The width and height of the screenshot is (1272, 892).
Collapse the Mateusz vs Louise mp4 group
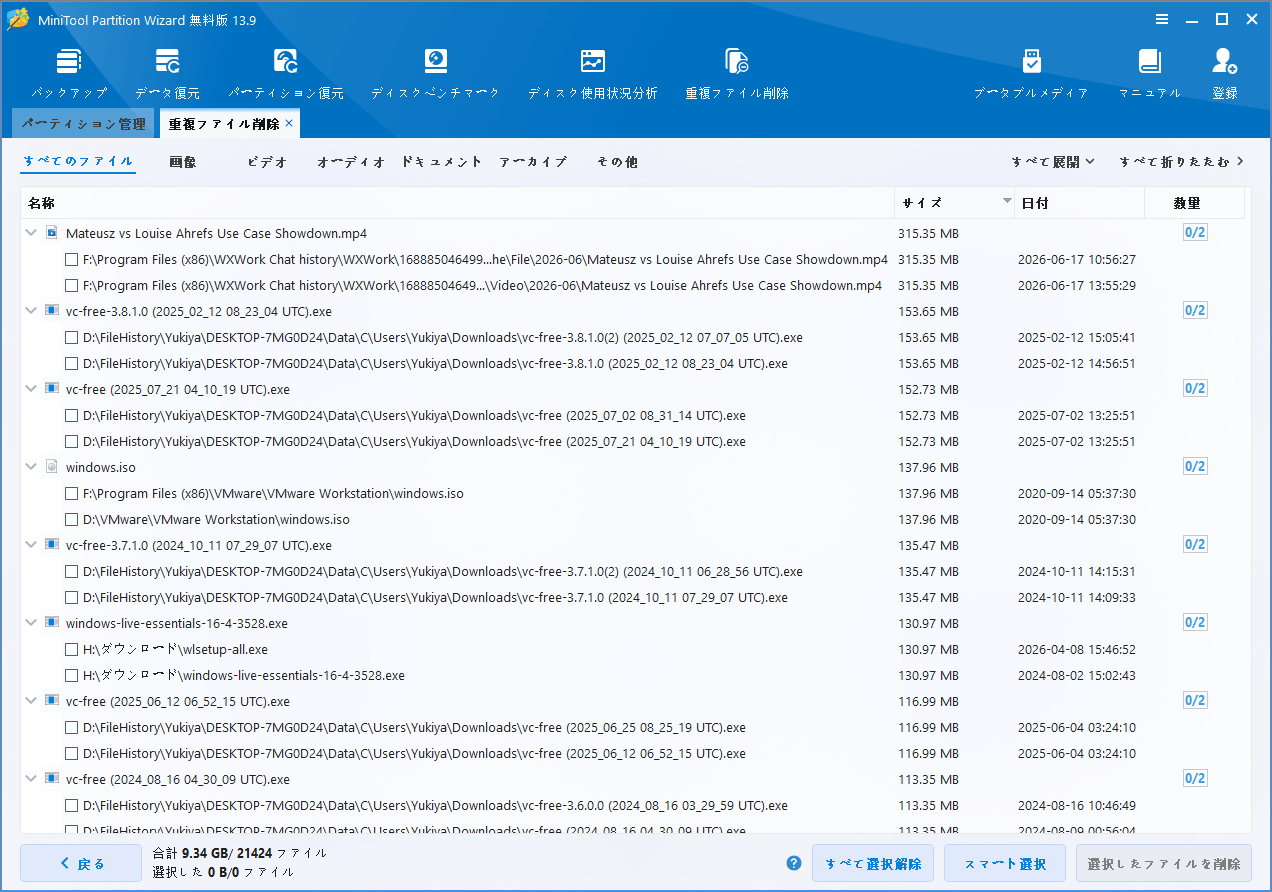pyautogui.click(x=31, y=233)
